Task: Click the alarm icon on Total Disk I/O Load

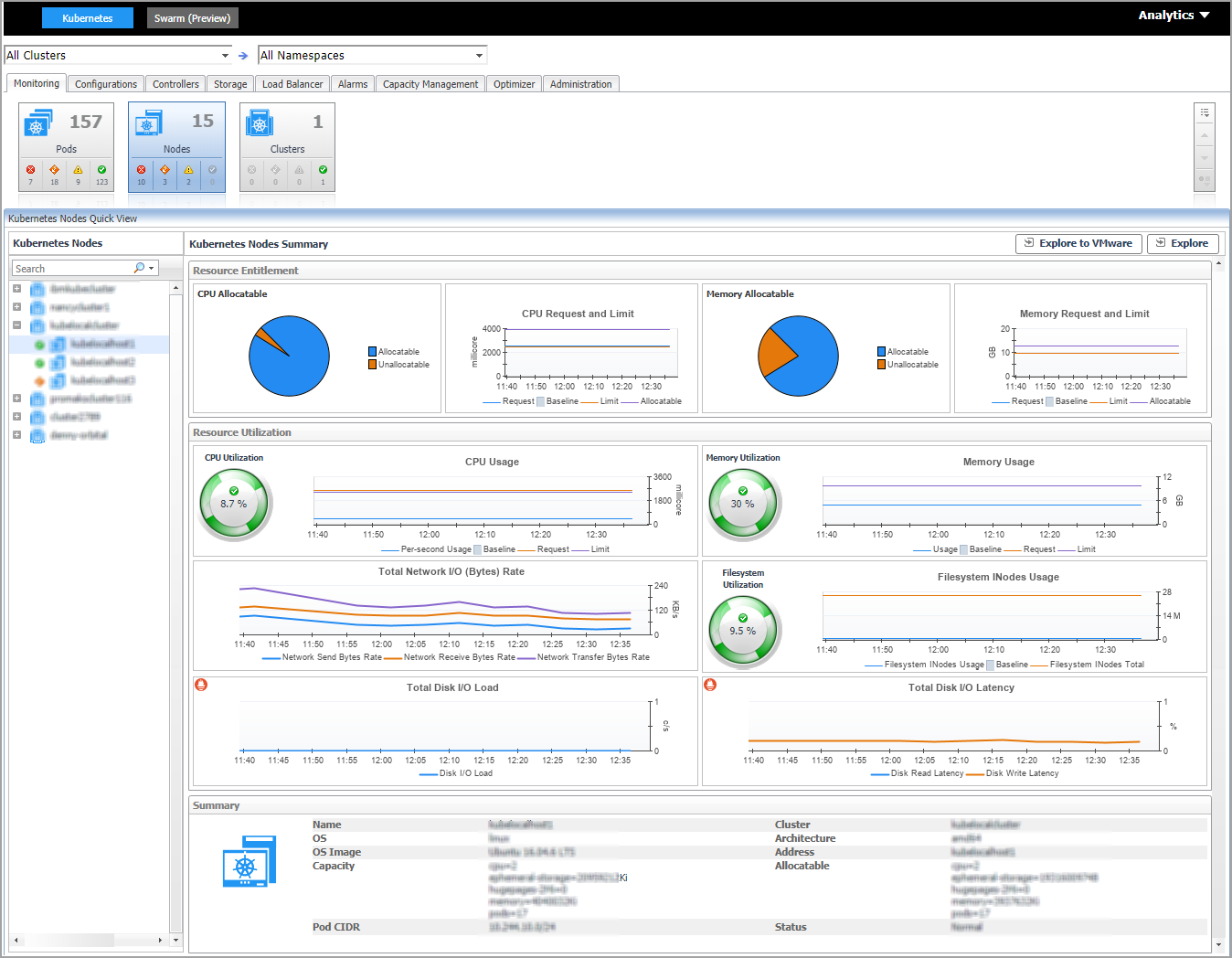Action: coord(201,685)
